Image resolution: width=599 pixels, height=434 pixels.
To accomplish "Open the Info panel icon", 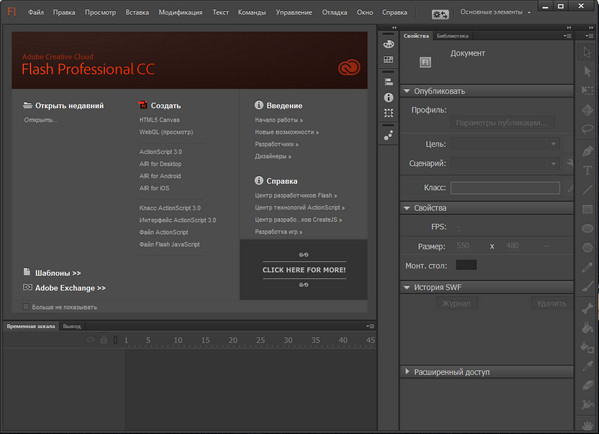I will point(388,97).
